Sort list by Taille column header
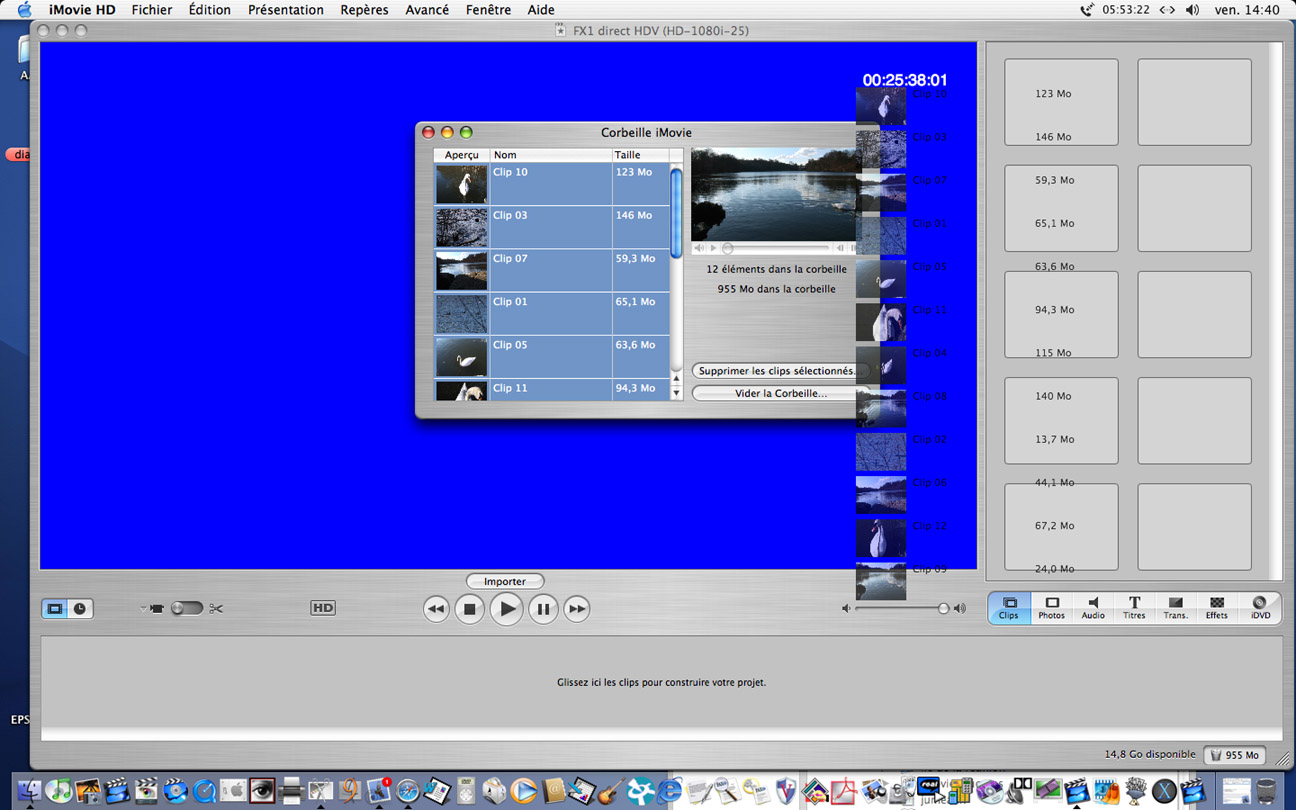1296x810 pixels. pyautogui.click(x=640, y=155)
